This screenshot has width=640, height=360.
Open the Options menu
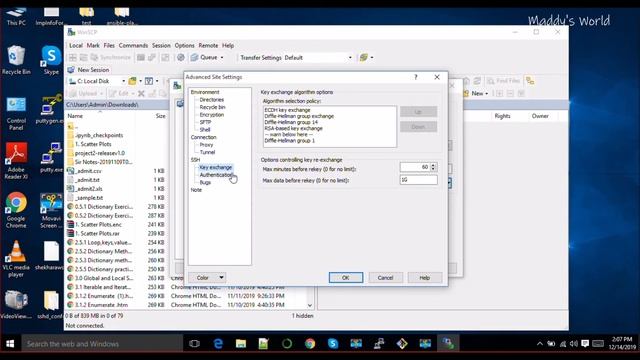[184, 45]
